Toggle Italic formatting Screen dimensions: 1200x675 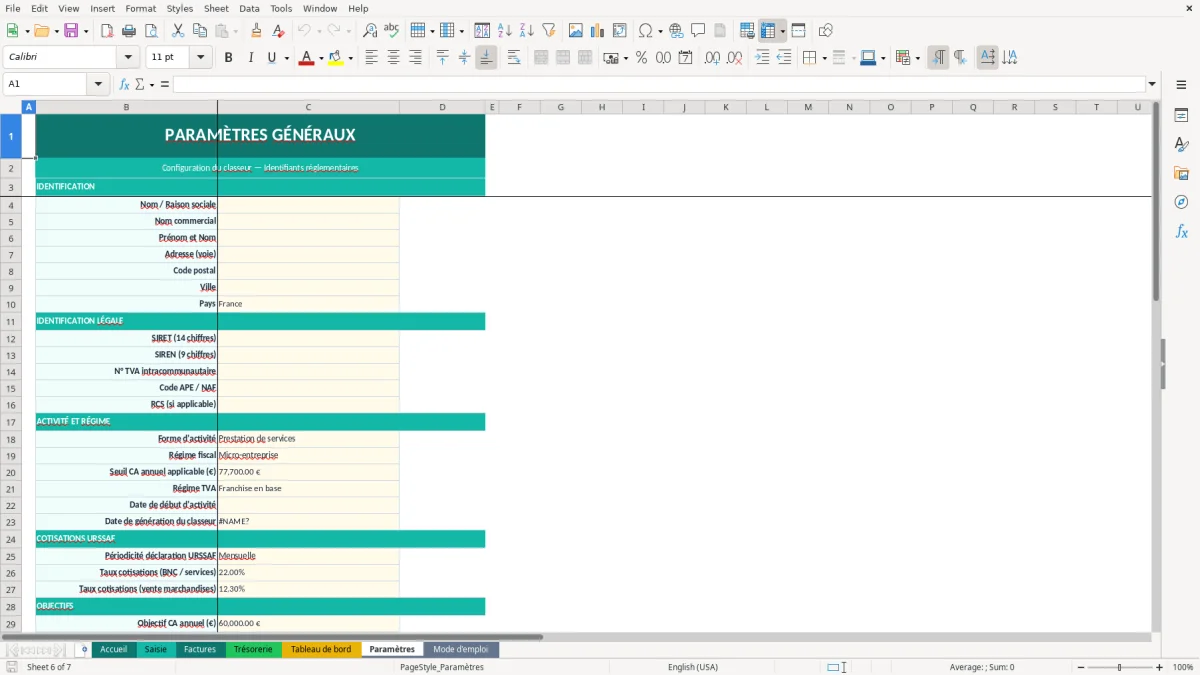250,58
